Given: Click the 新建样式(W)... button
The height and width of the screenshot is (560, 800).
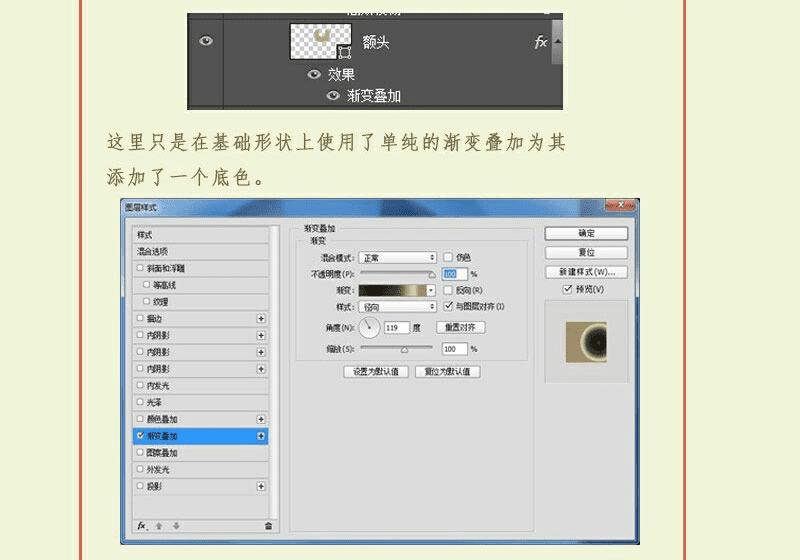Looking at the screenshot, I should (x=586, y=272).
